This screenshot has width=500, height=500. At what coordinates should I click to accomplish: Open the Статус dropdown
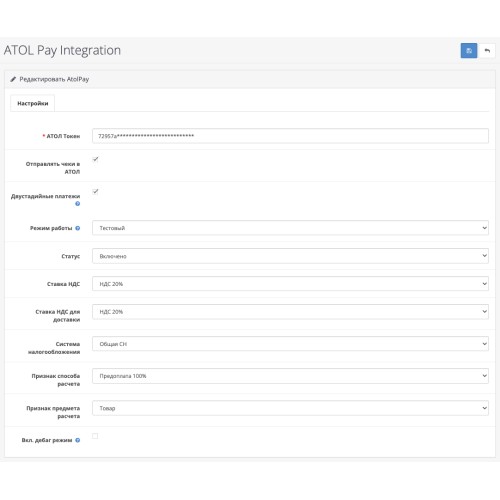pyautogui.click(x=290, y=256)
